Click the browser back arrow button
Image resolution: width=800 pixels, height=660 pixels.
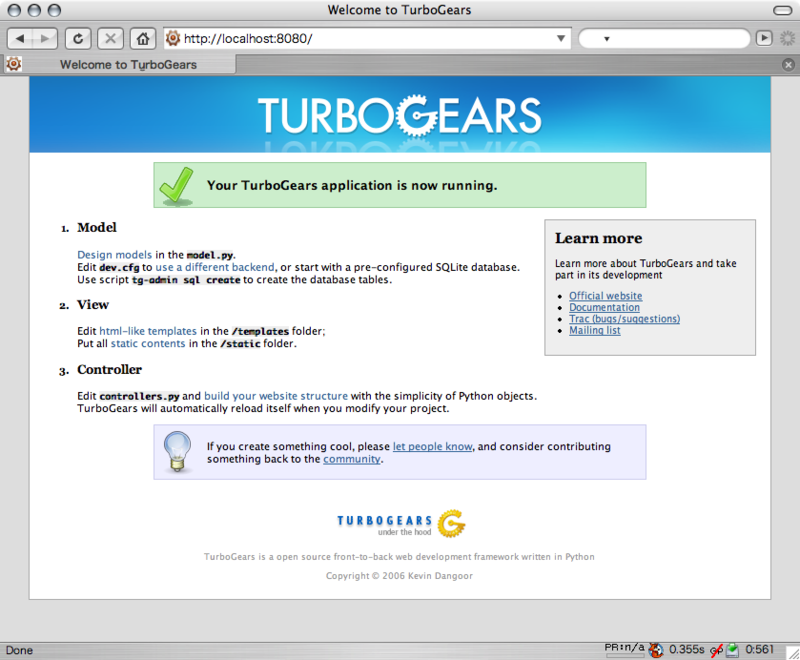point(22,39)
